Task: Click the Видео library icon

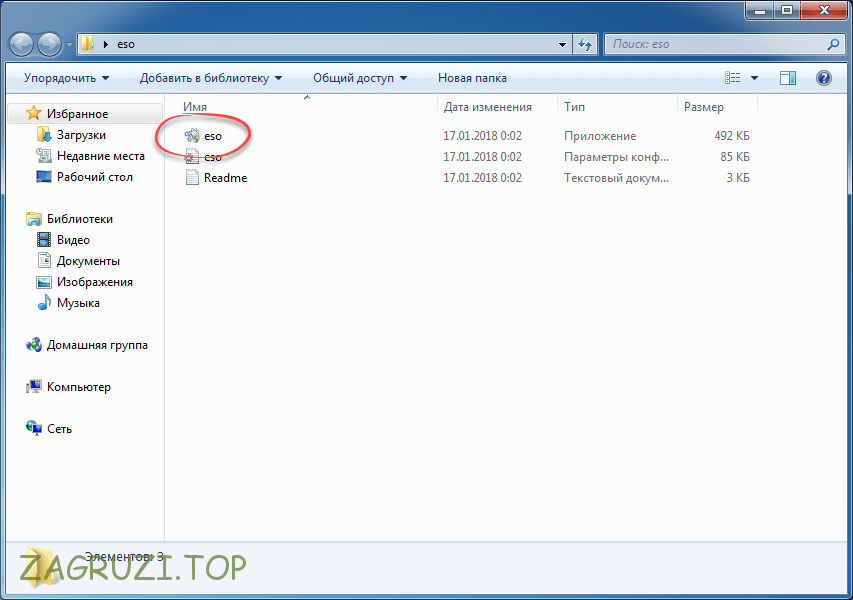Action: 44,239
